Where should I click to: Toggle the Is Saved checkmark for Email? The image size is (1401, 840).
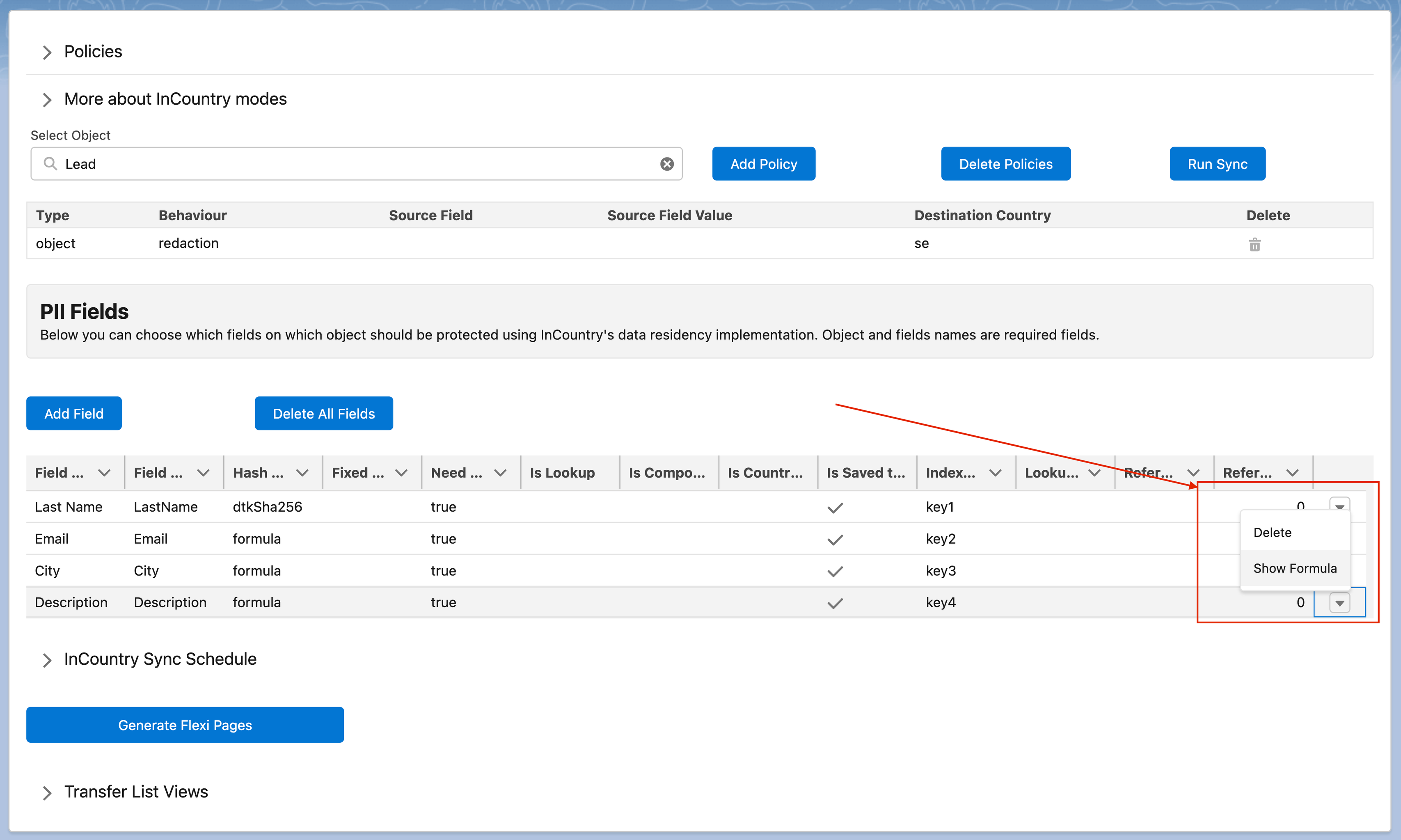[835, 539]
